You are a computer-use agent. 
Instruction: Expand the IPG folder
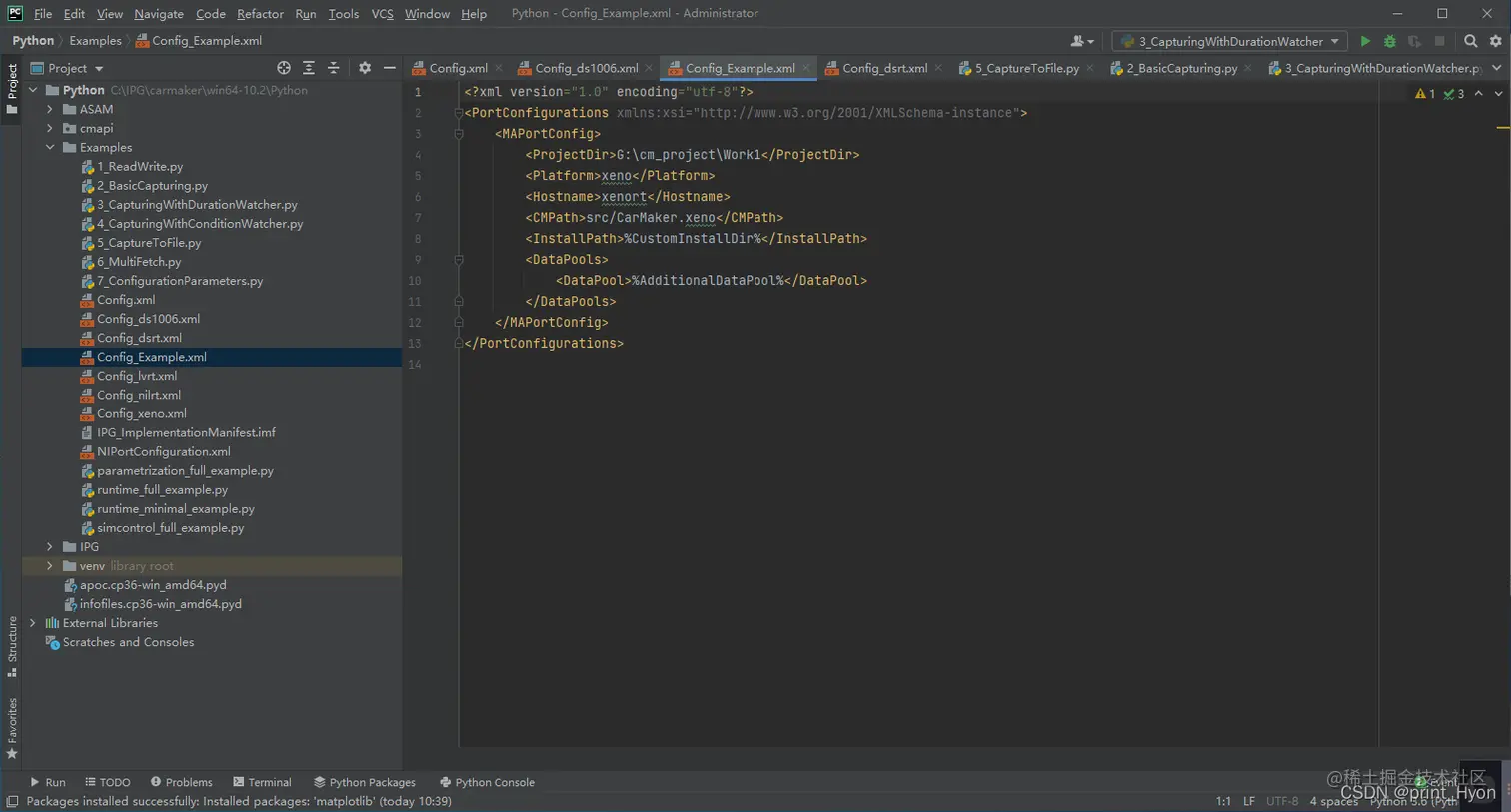point(50,547)
